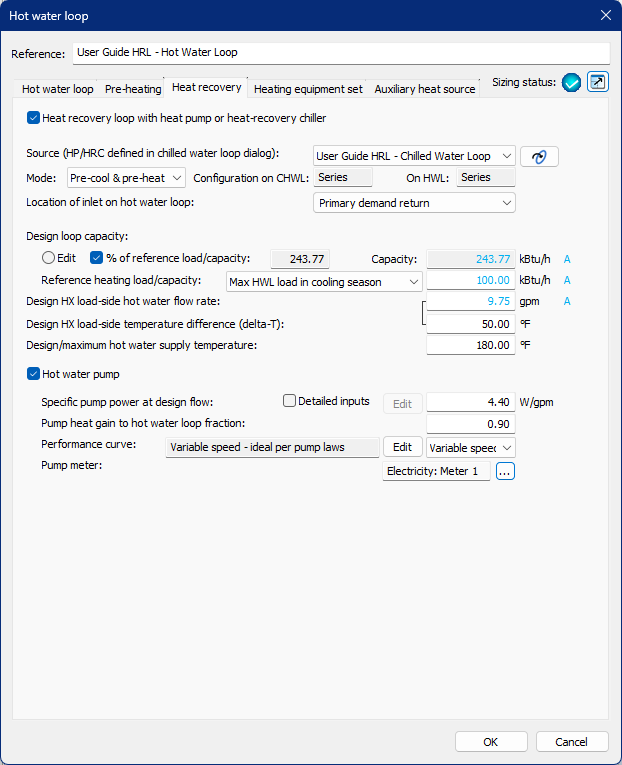Expand the location of inlet dropdown
Viewport: 622px width, 765px height.
(414, 203)
